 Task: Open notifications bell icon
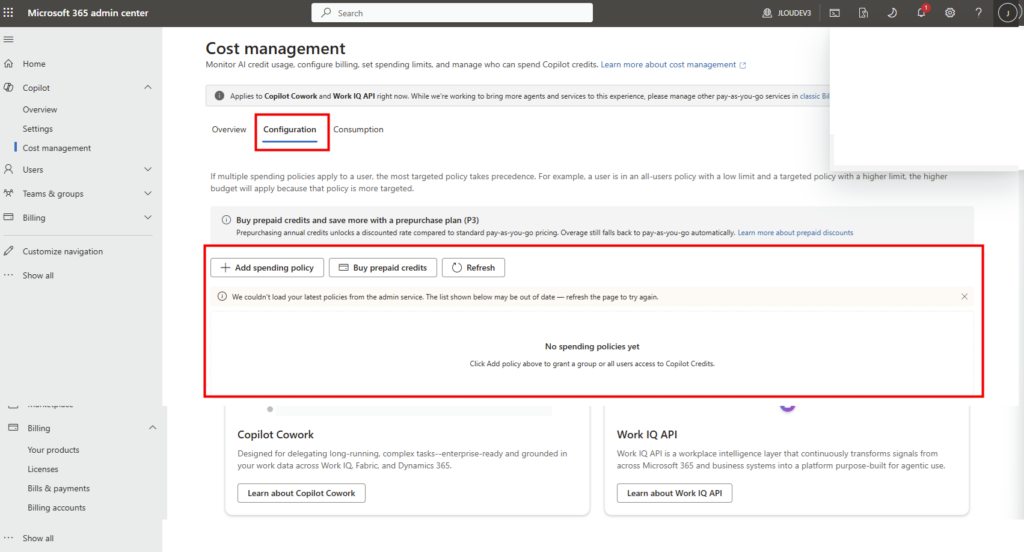tap(921, 12)
